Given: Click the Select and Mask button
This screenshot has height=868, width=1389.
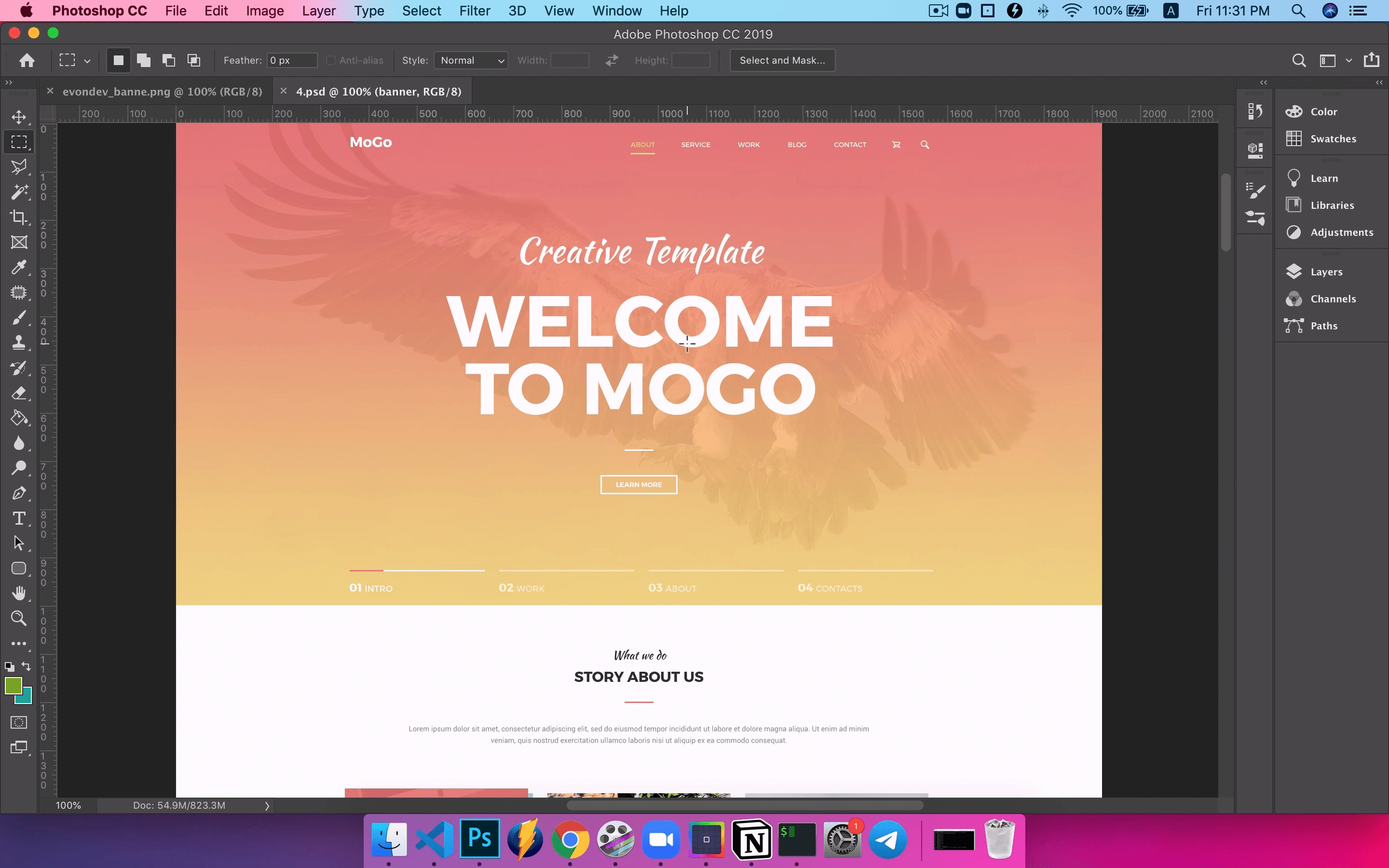Looking at the screenshot, I should point(782,60).
